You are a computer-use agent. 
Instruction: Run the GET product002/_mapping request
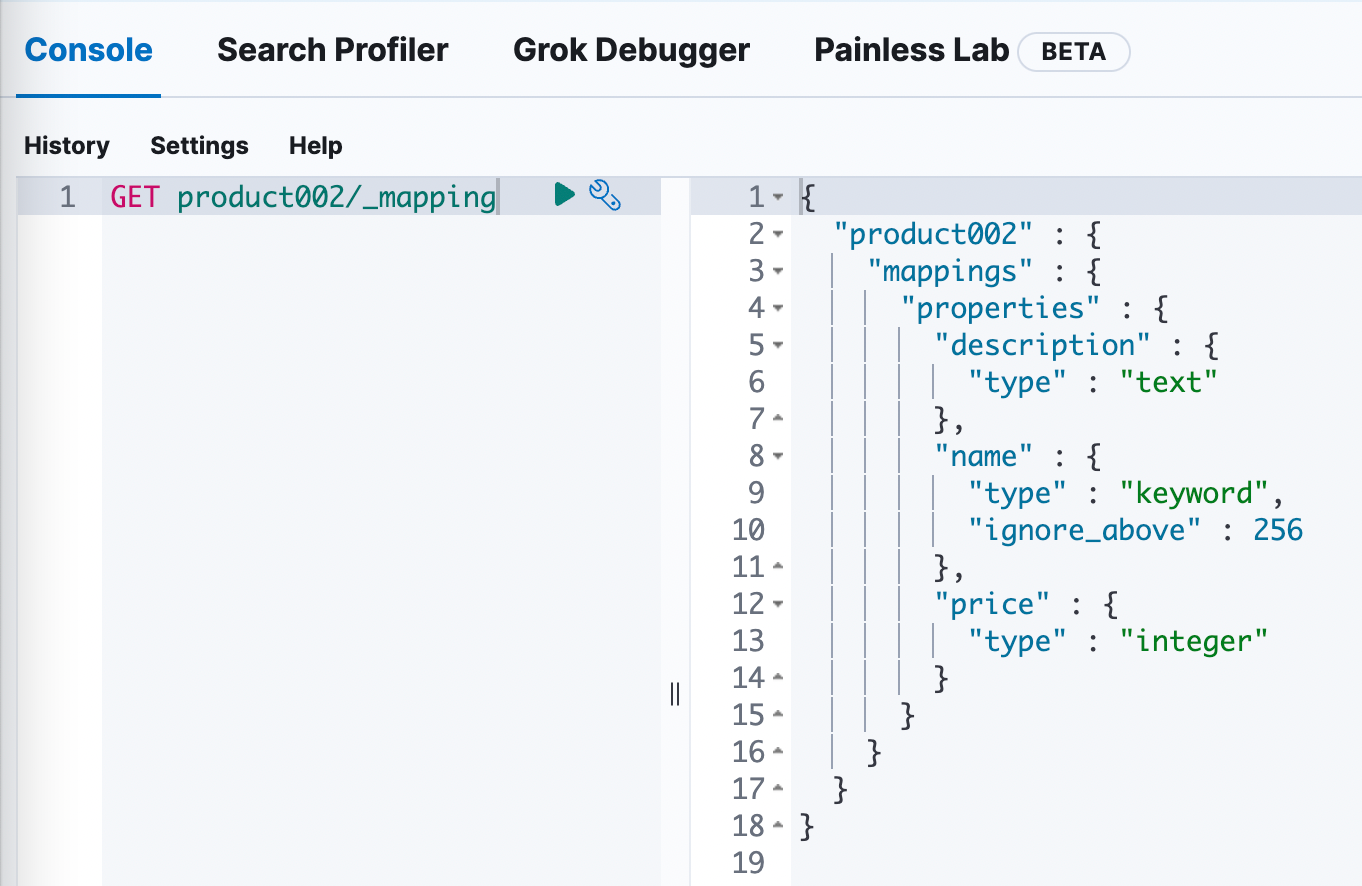564,195
